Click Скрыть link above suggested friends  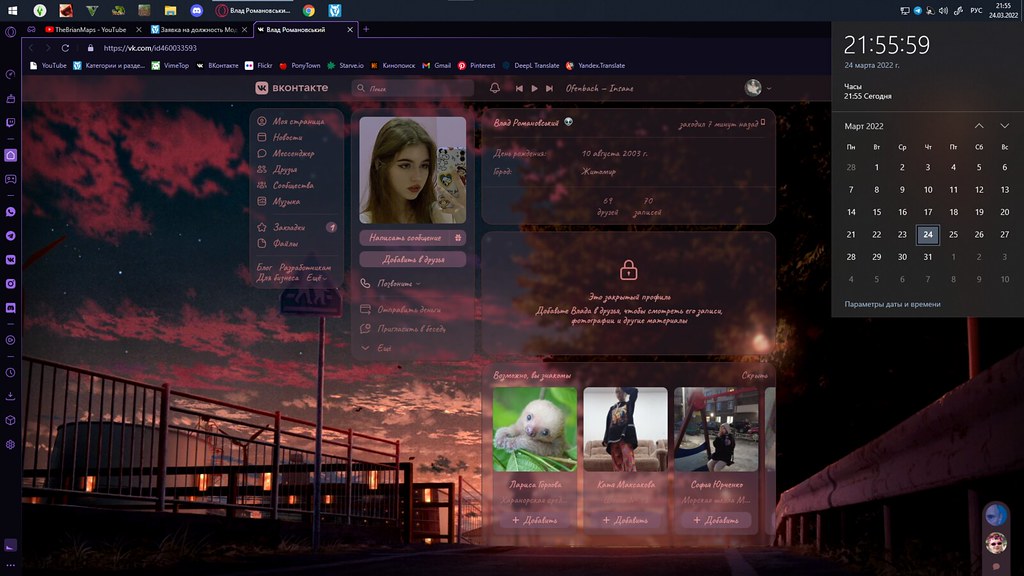pyautogui.click(x=754, y=376)
